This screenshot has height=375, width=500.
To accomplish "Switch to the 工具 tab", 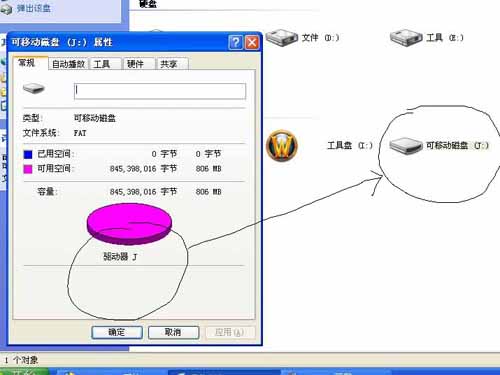I will coord(105,64).
